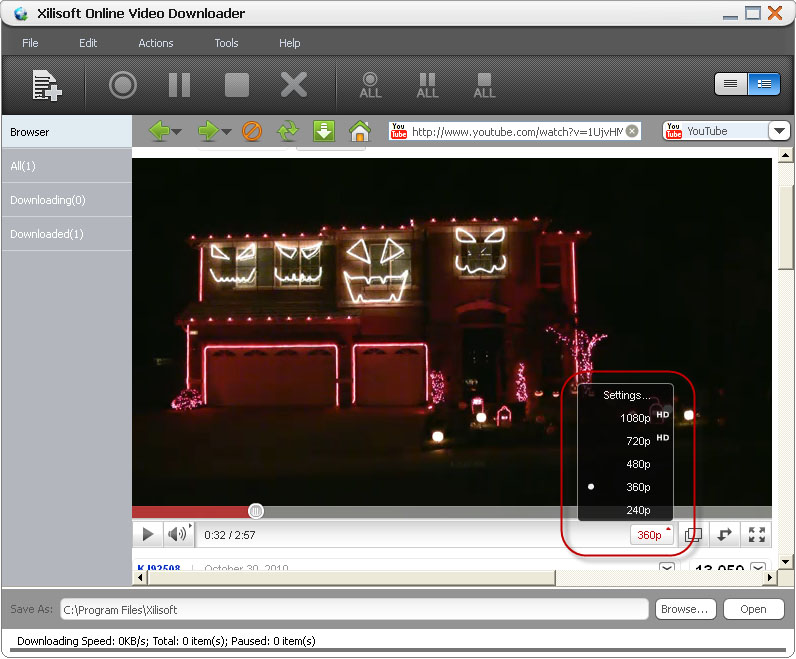Select 720p HD video quality option

pyautogui.click(x=638, y=440)
